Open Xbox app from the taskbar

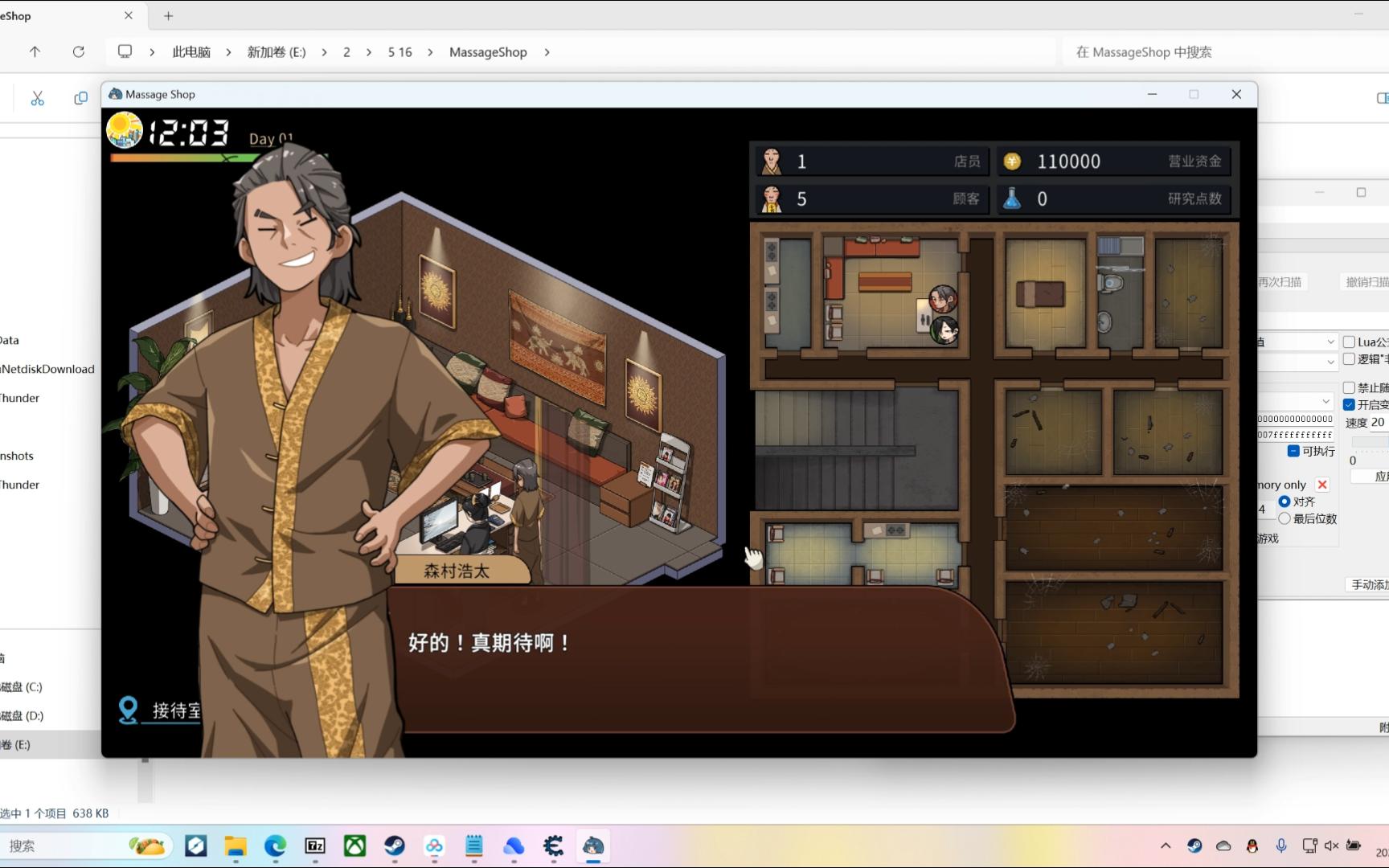point(354,845)
